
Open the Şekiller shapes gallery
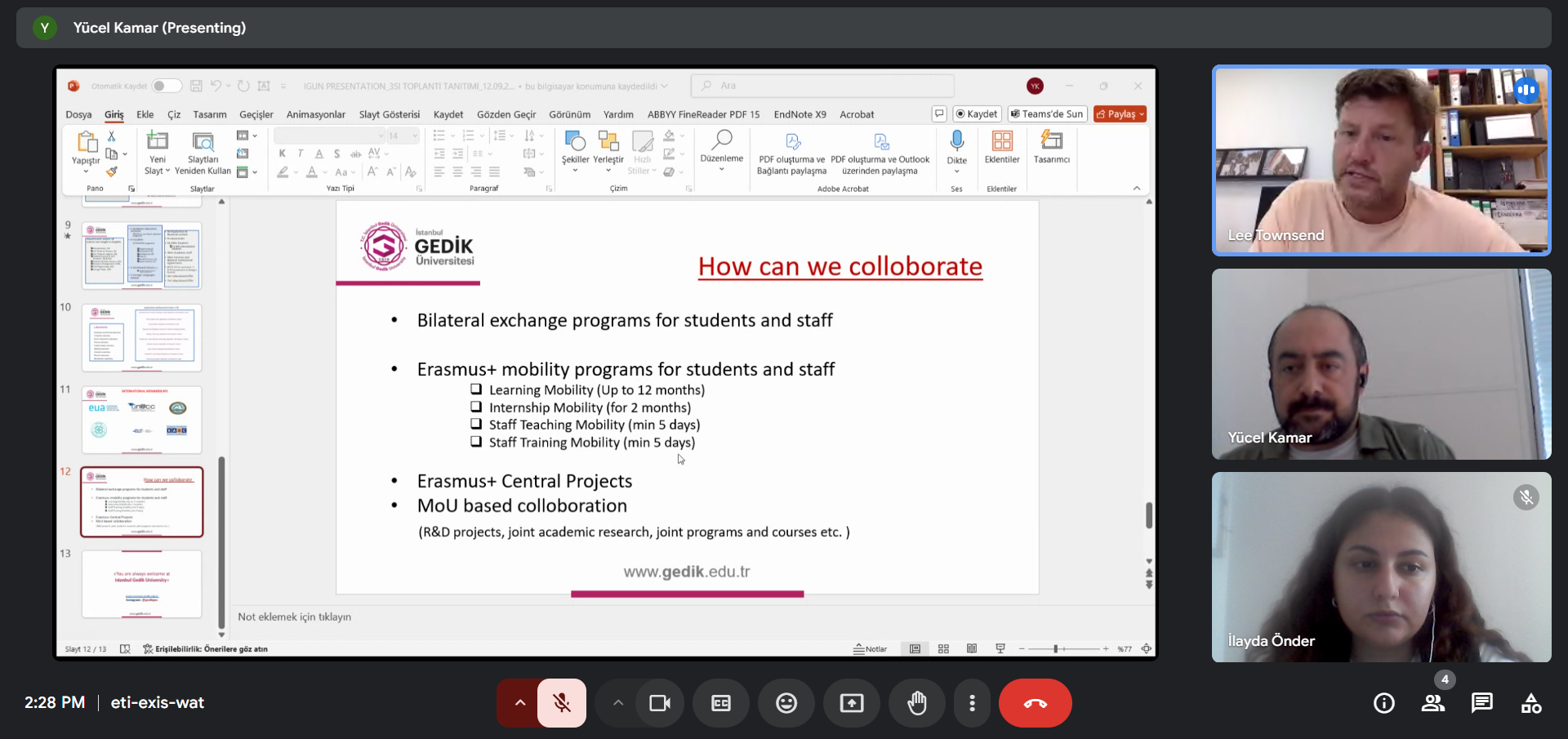pyautogui.click(x=575, y=152)
